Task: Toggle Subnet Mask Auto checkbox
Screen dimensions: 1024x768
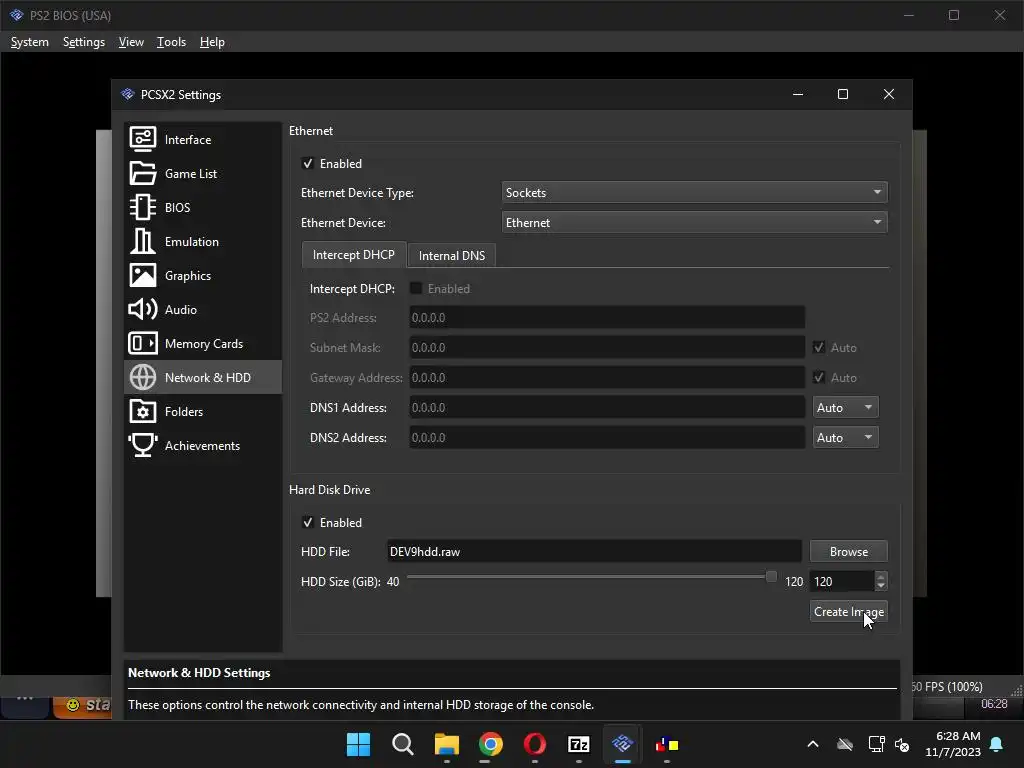Action: click(818, 347)
